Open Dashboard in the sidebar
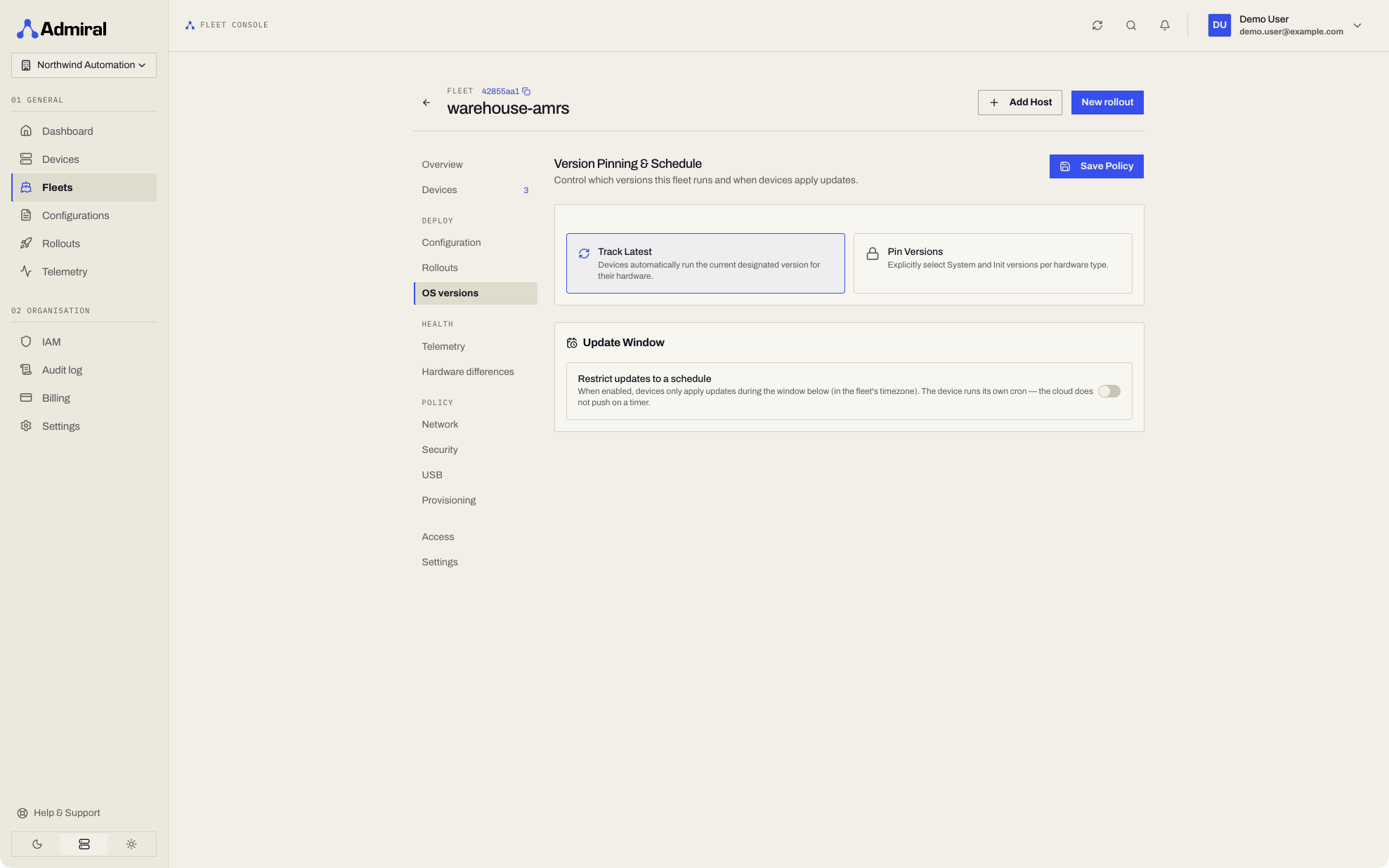This screenshot has width=1389, height=868. 84,131
